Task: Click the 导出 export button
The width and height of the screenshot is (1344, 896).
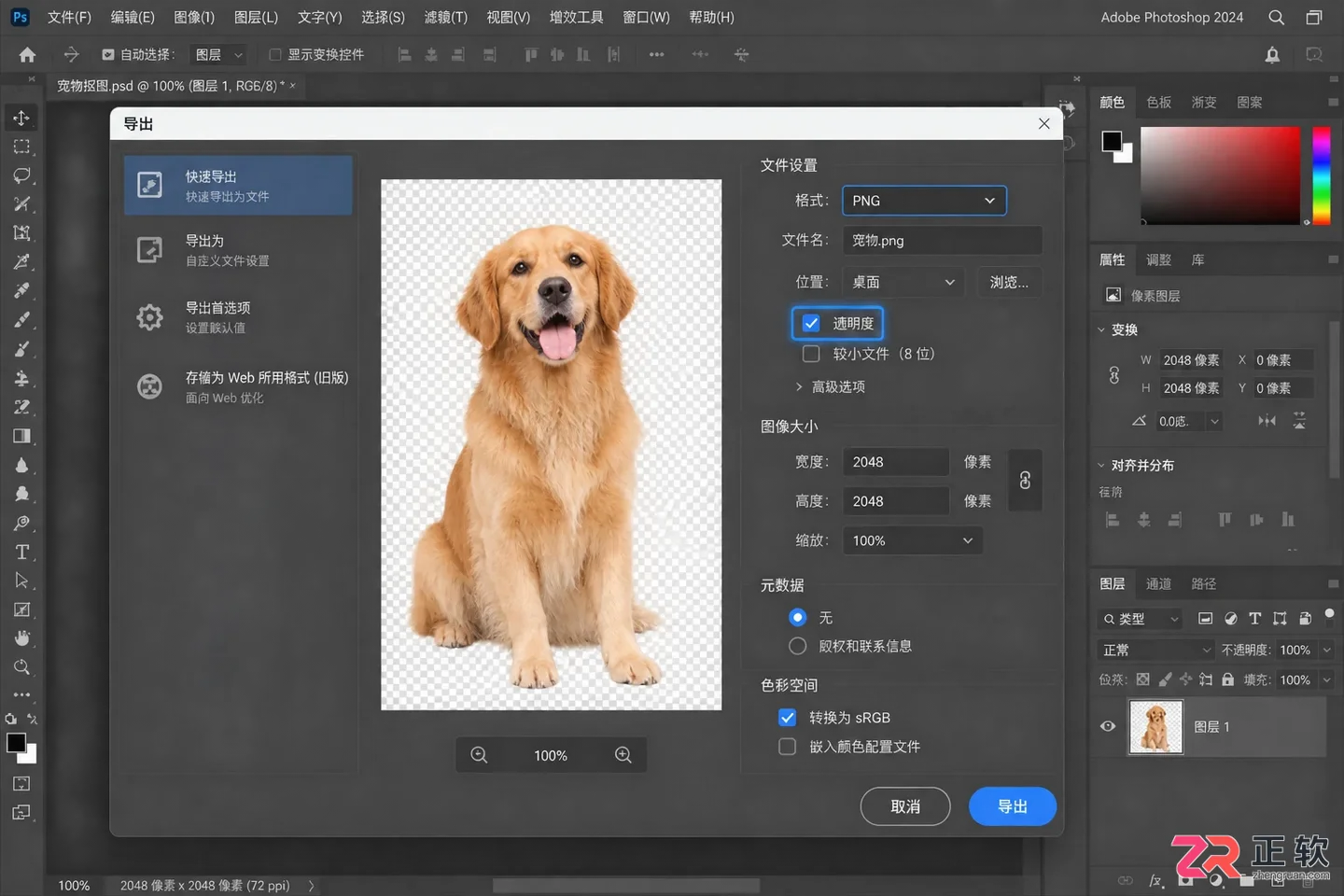Action: click(1013, 806)
